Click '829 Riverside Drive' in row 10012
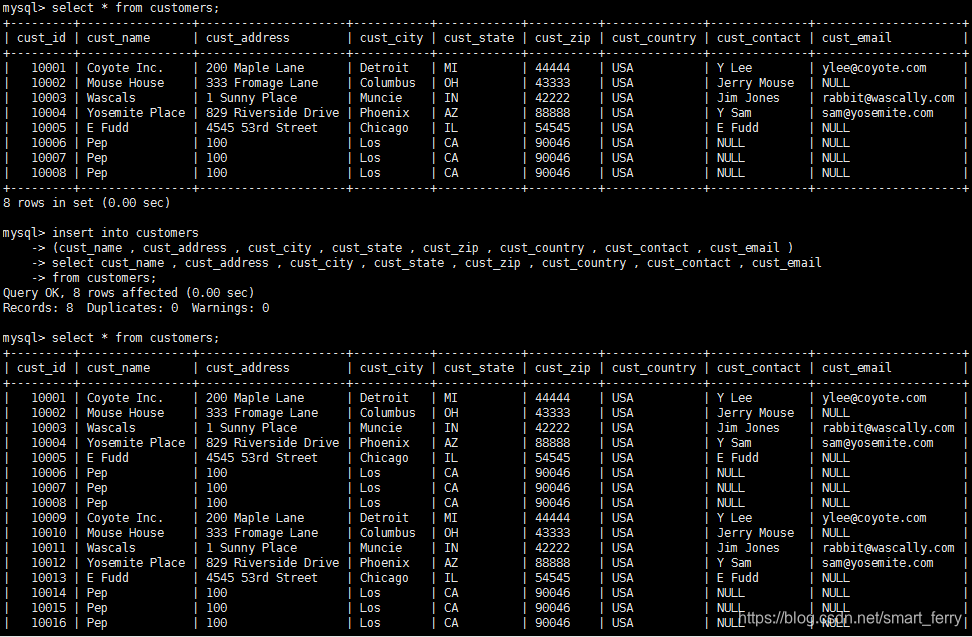The image size is (972, 637). 272,563
